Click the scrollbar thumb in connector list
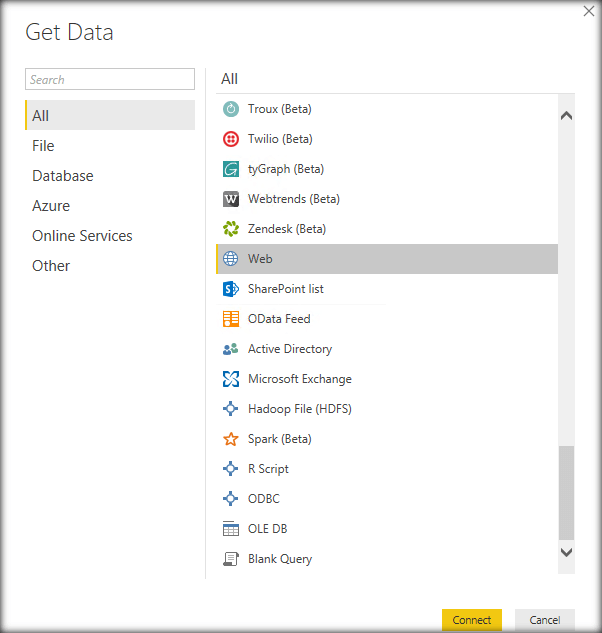This screenshot has height=633, width=602. coord(567,492)
